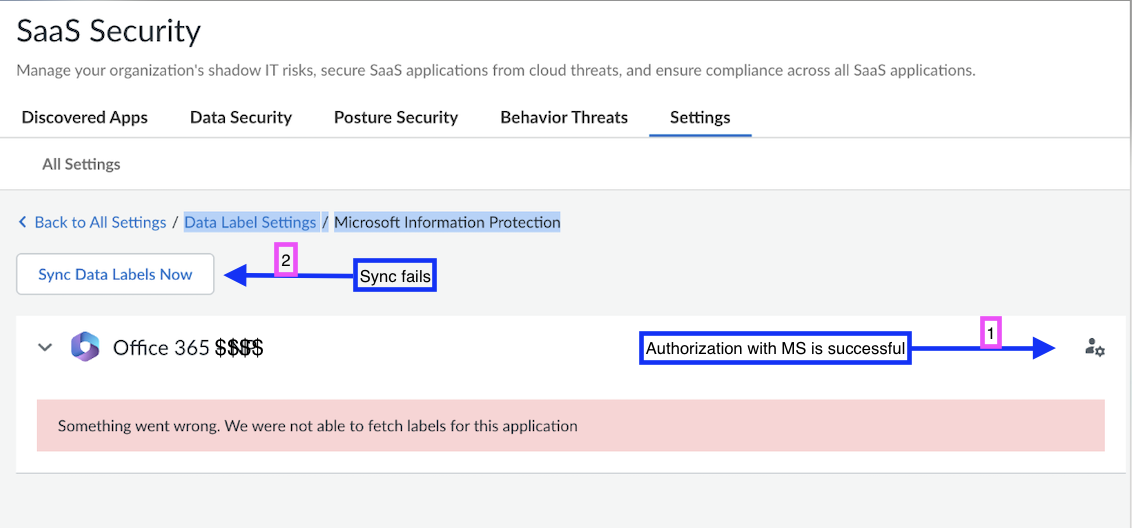Click the Office 365 $$$$ label
This screenshot has height=528, width=1132.
point(188,348)
